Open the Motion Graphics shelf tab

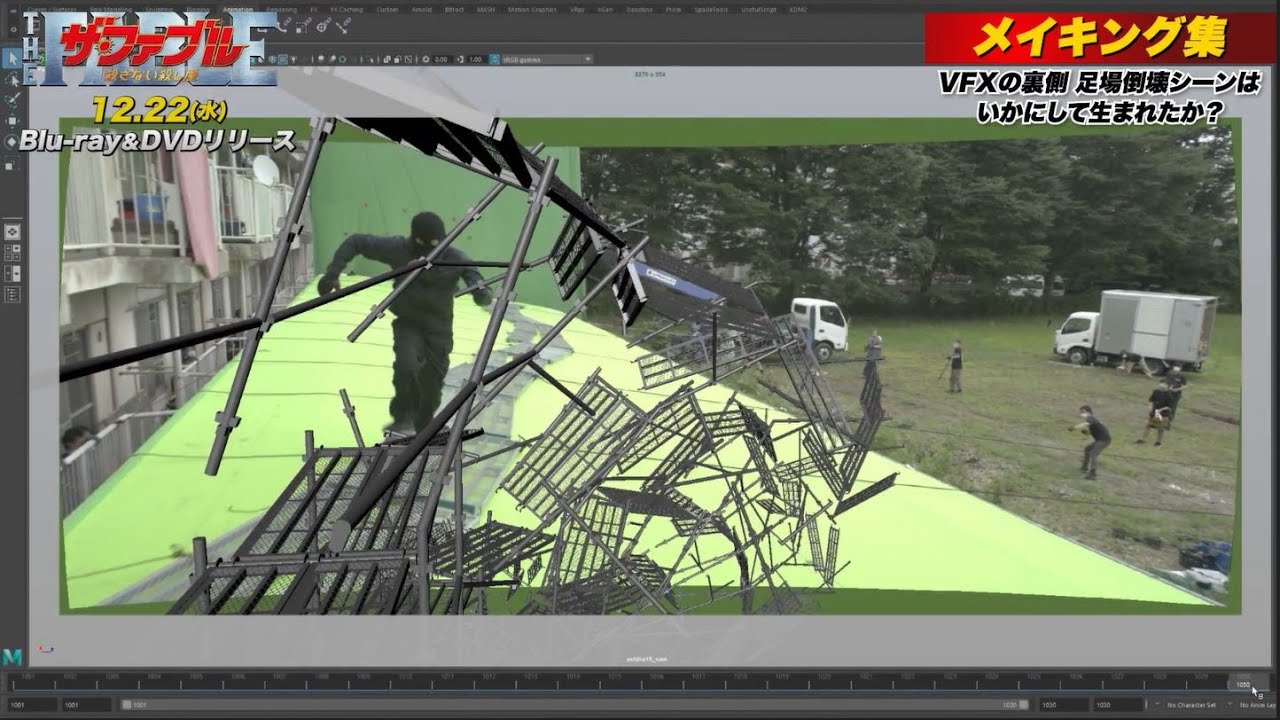point(532,10)
